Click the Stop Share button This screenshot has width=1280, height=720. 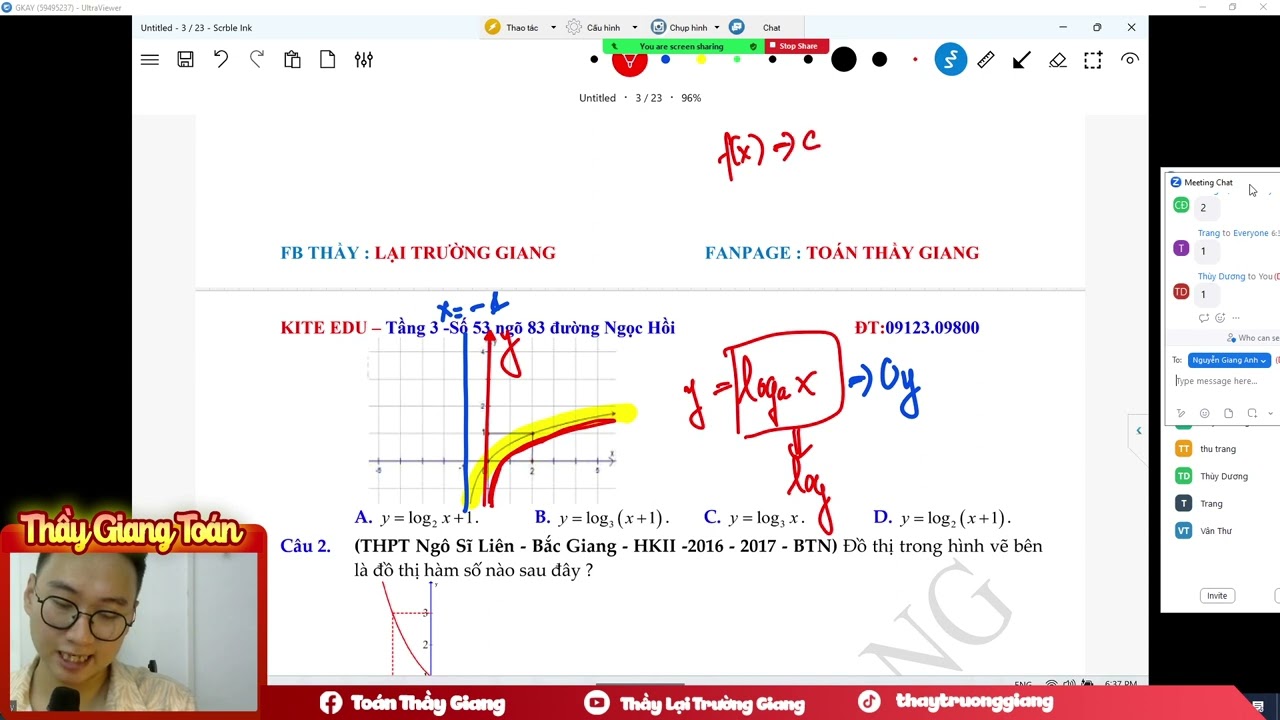tap(796, 46)
